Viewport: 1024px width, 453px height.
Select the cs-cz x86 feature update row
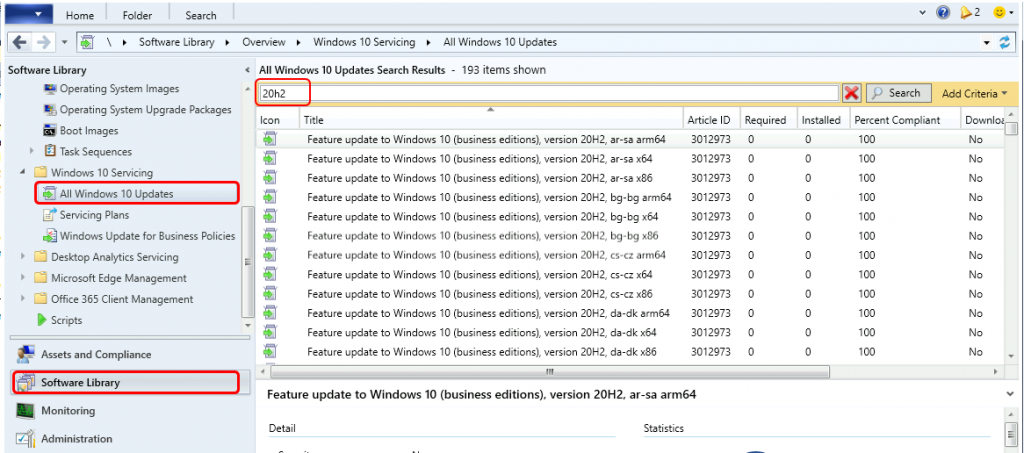tap(630, 294)
